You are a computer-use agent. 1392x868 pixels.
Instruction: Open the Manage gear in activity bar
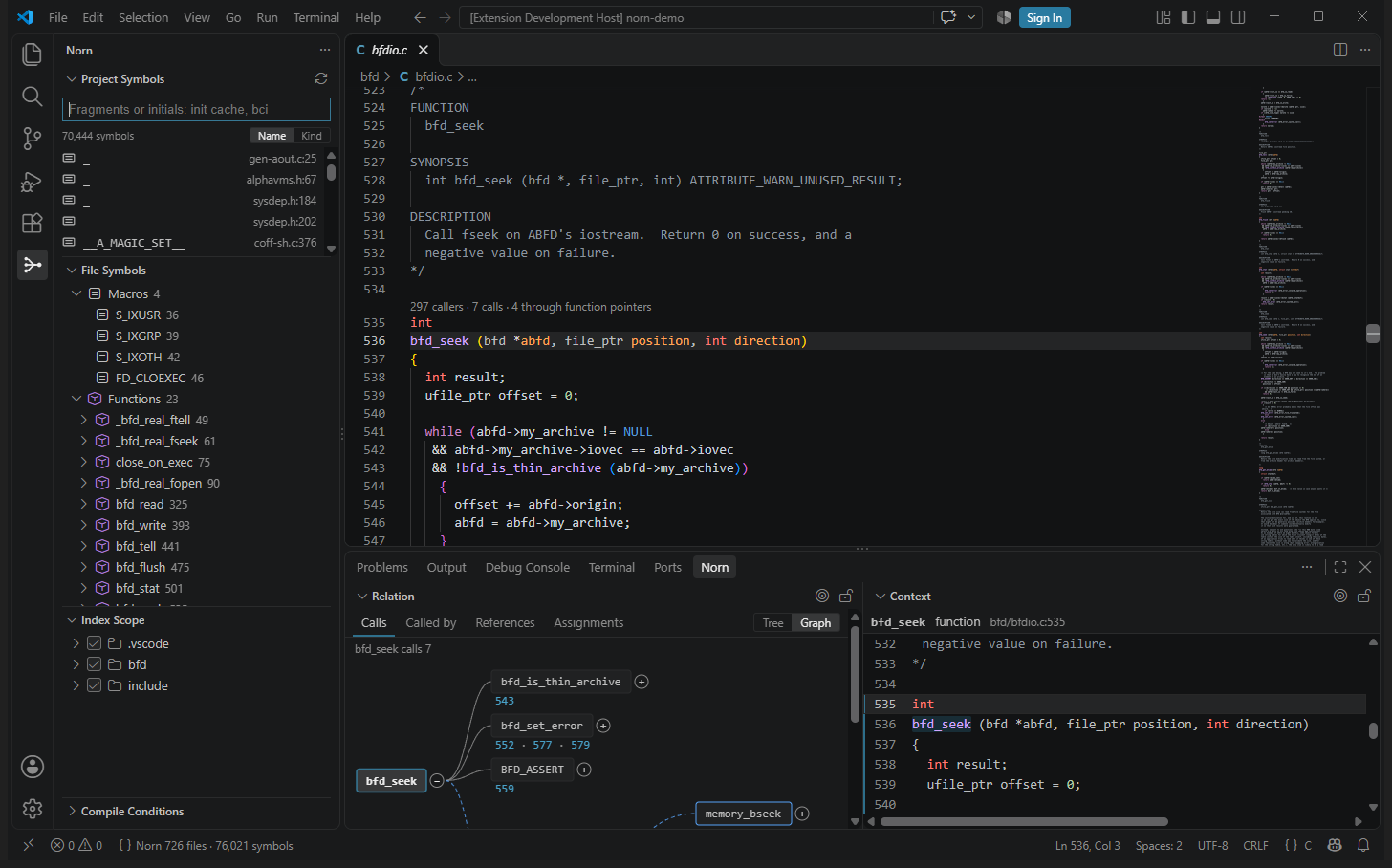point(33,809)
